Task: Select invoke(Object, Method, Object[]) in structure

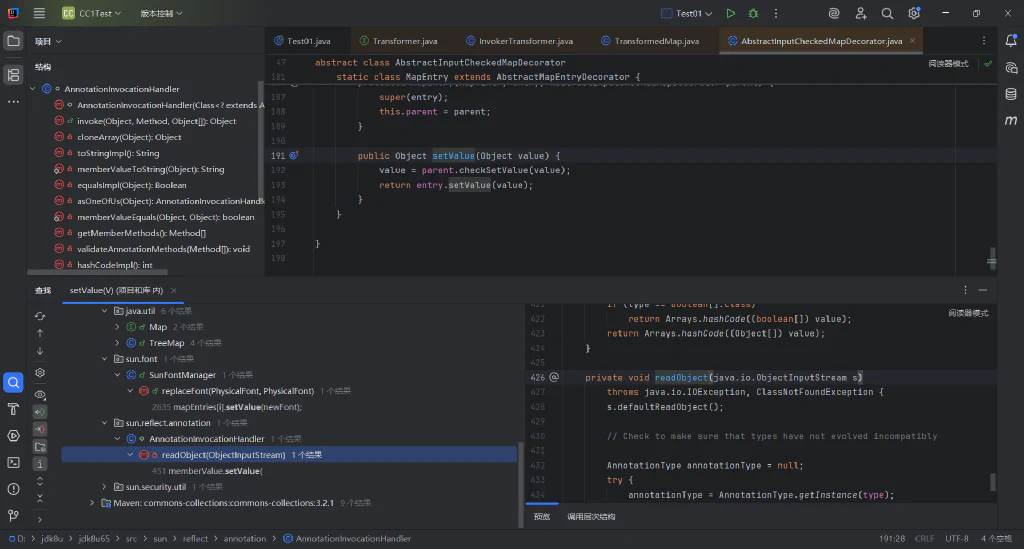Action: tap(157, 121)
